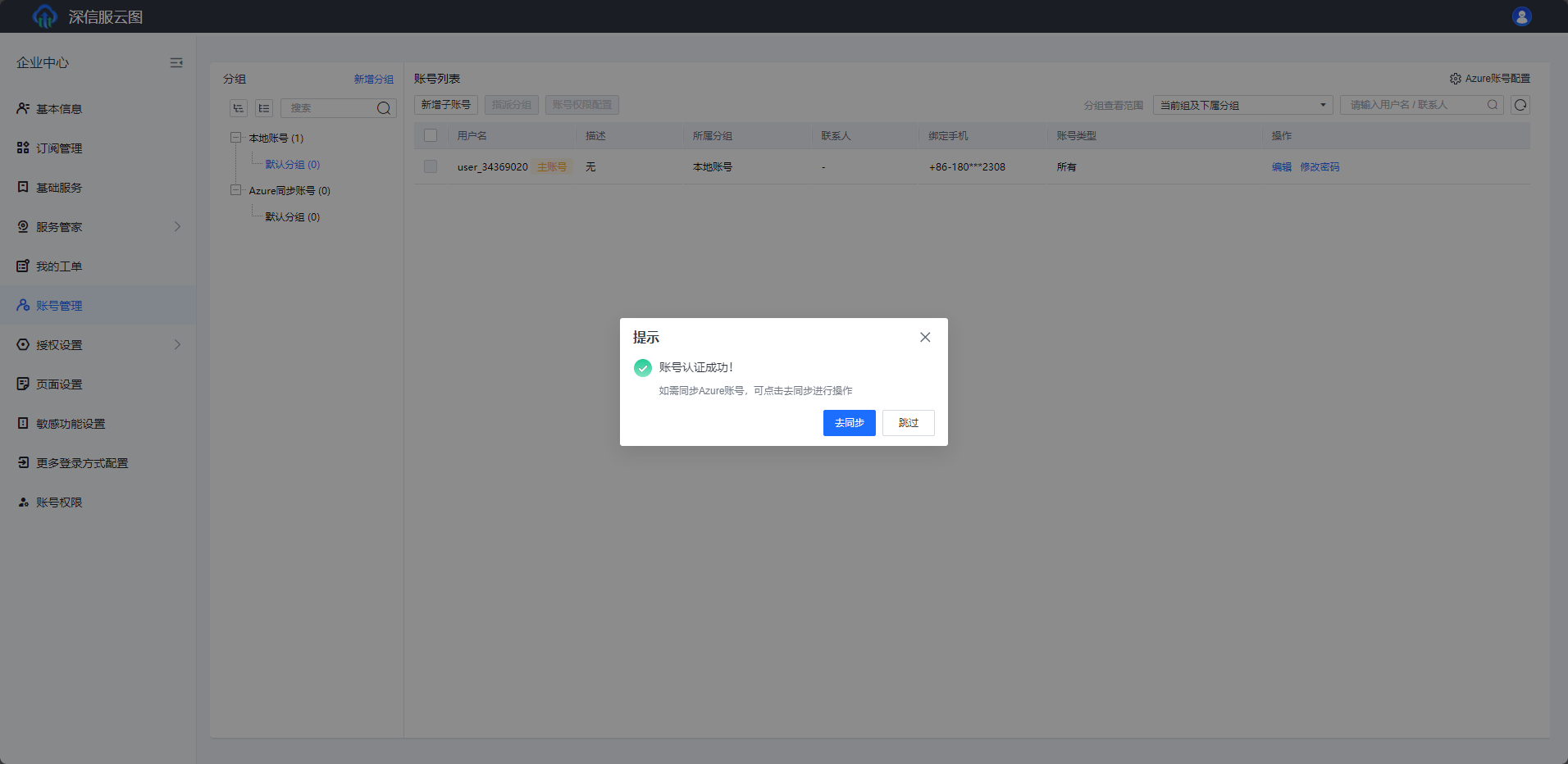Viewport: 1568px width, 764px height.
Task: Open 订阅管理 in the sidebar
Action: 59,148
